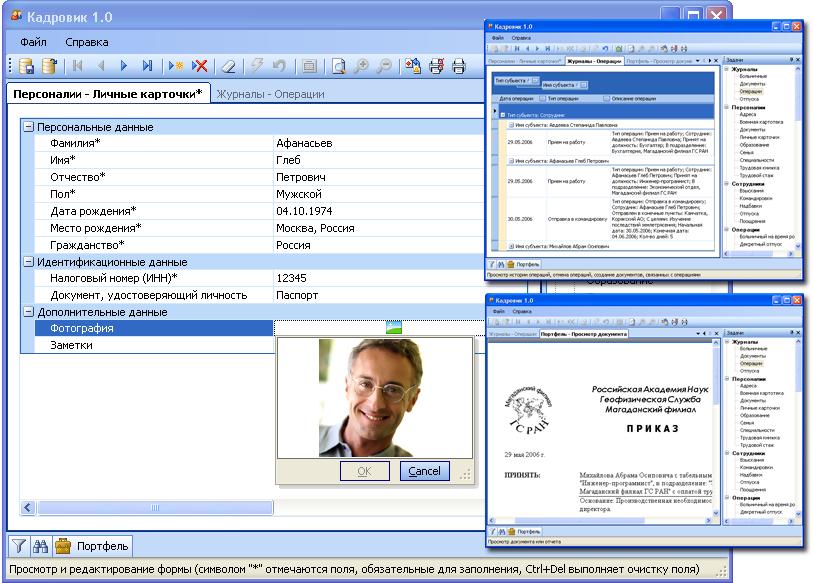This screenshot has width=814, height=583.
Task: Delete record with red X icon
Action: pyautogui.click(x=200, y=67)
